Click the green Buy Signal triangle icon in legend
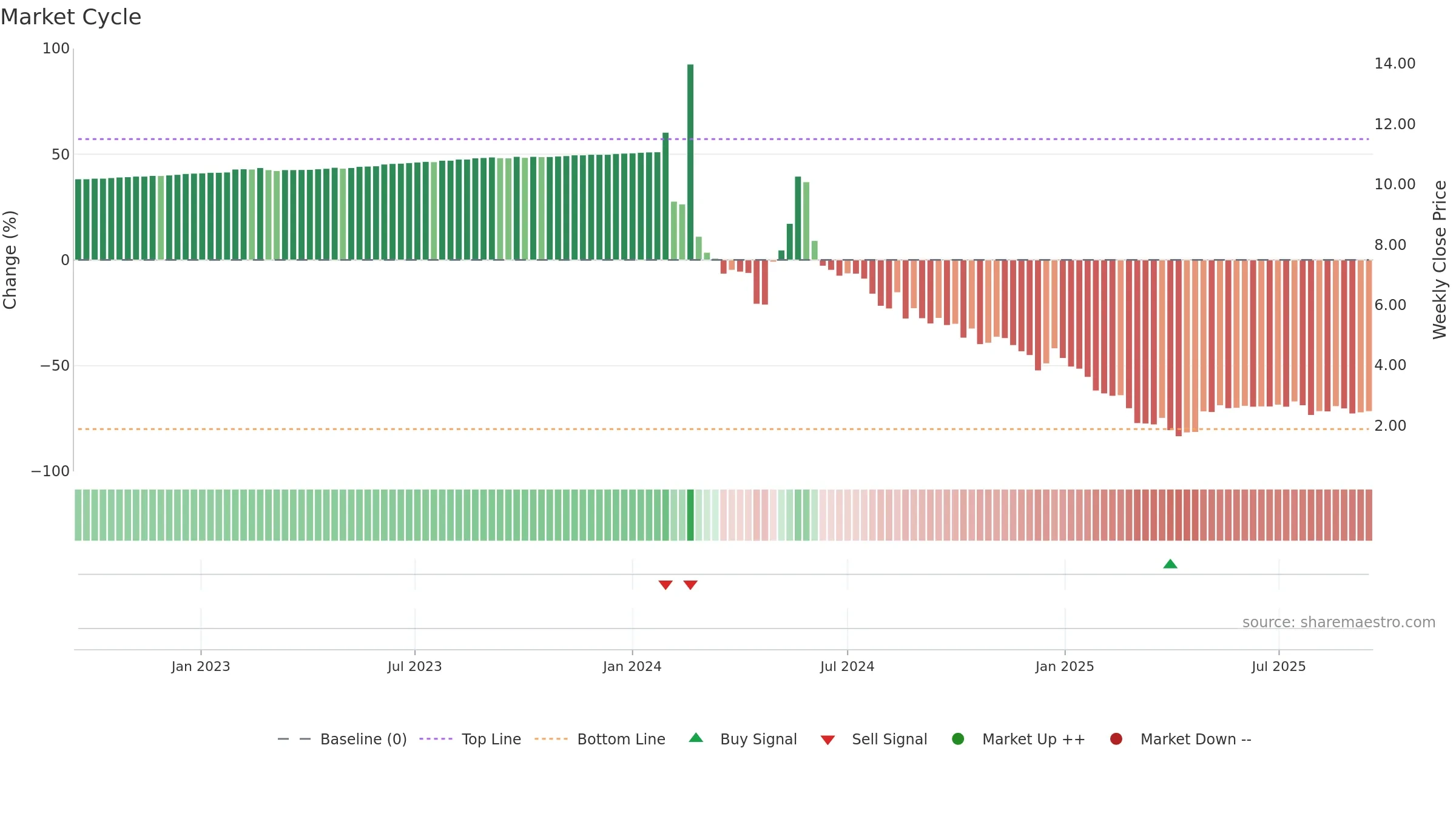The height and width of the screenshot is (819, 1456). [696, 738]
